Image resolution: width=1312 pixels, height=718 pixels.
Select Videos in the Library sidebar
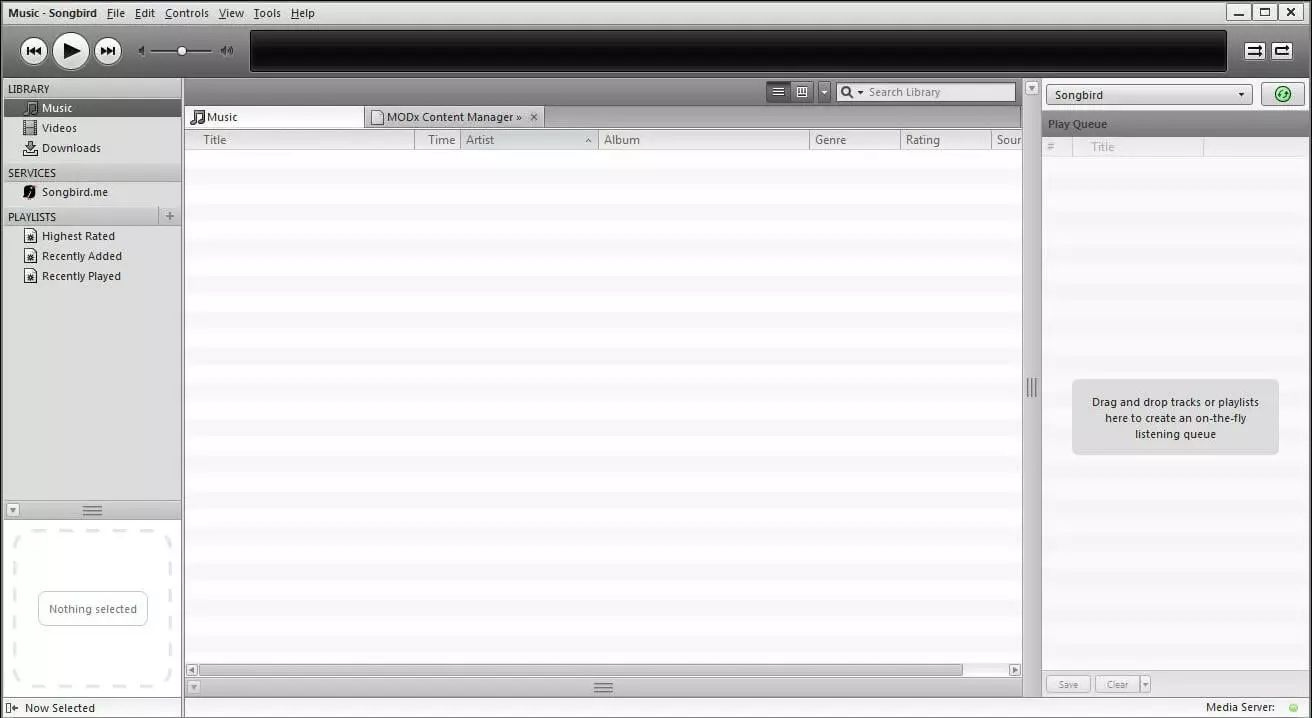point(93,128)
